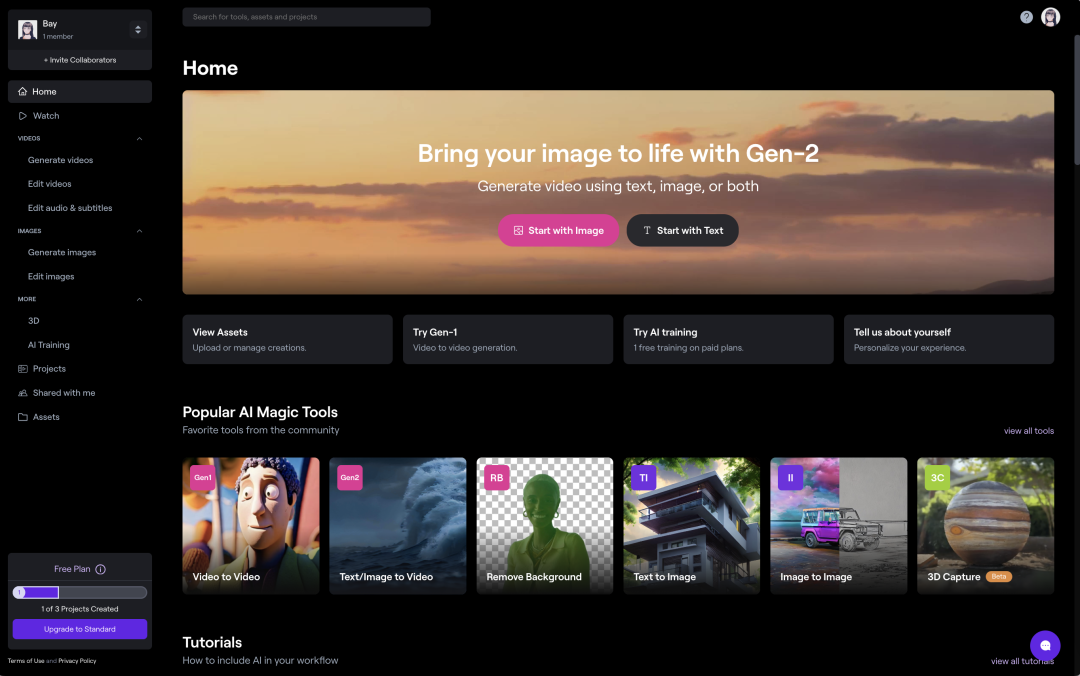This screenshot has height=676, width=1080.
Task: Open the view all tutorials link
Action: [1022, 661]
